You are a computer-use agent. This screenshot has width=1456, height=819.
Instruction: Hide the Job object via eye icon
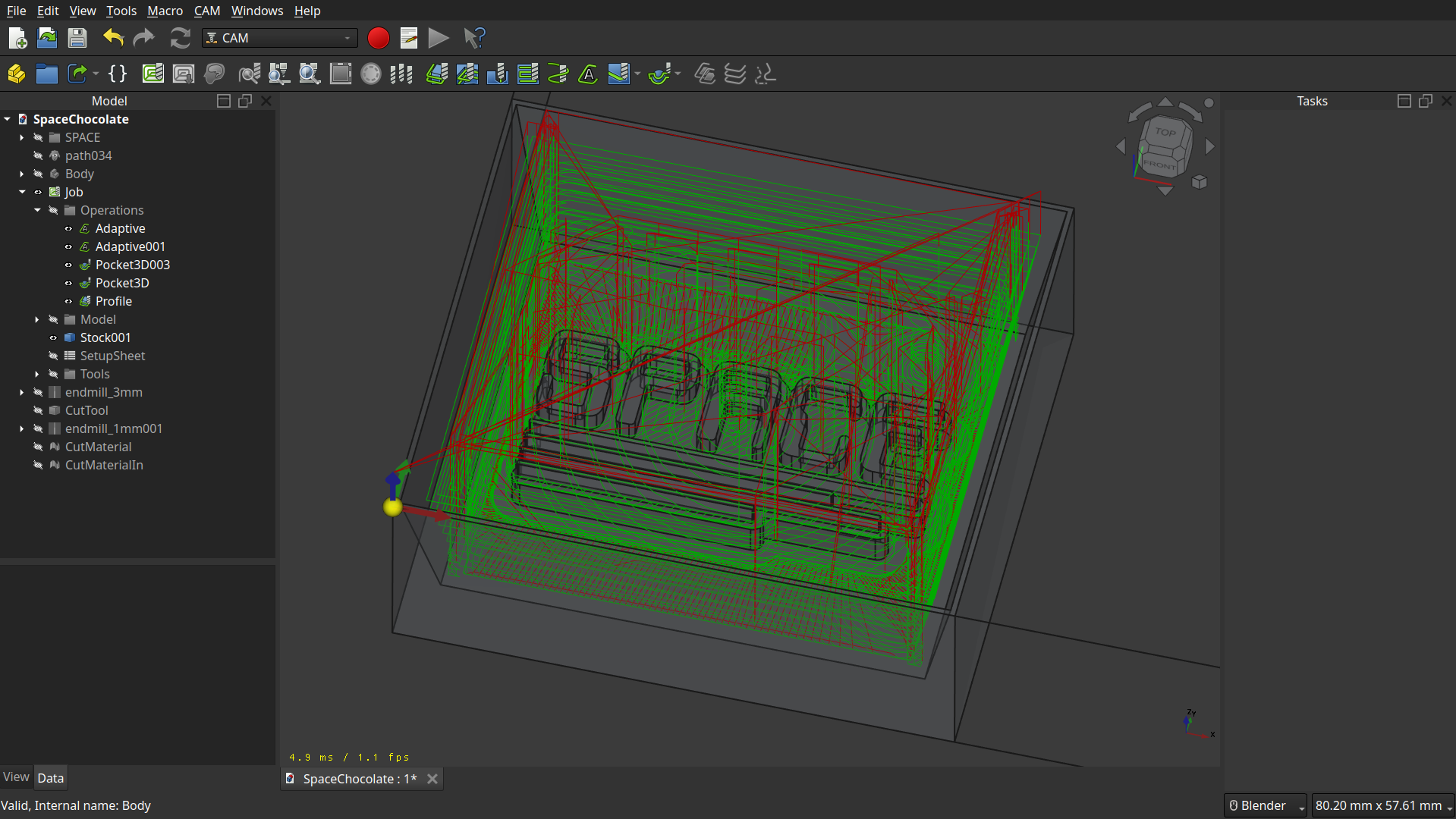tap(38, 192)
